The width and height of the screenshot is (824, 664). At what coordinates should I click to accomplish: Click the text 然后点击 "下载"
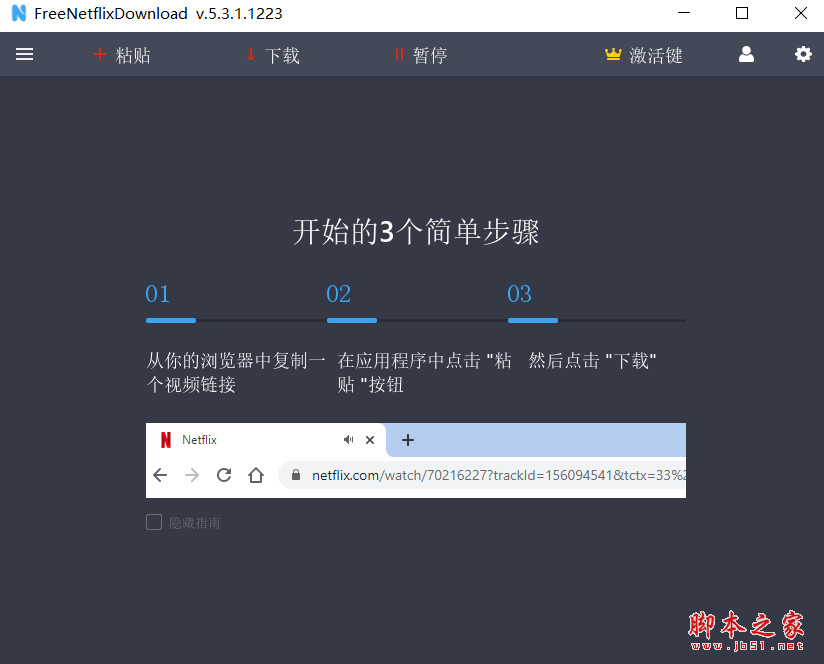click(592, 361)
